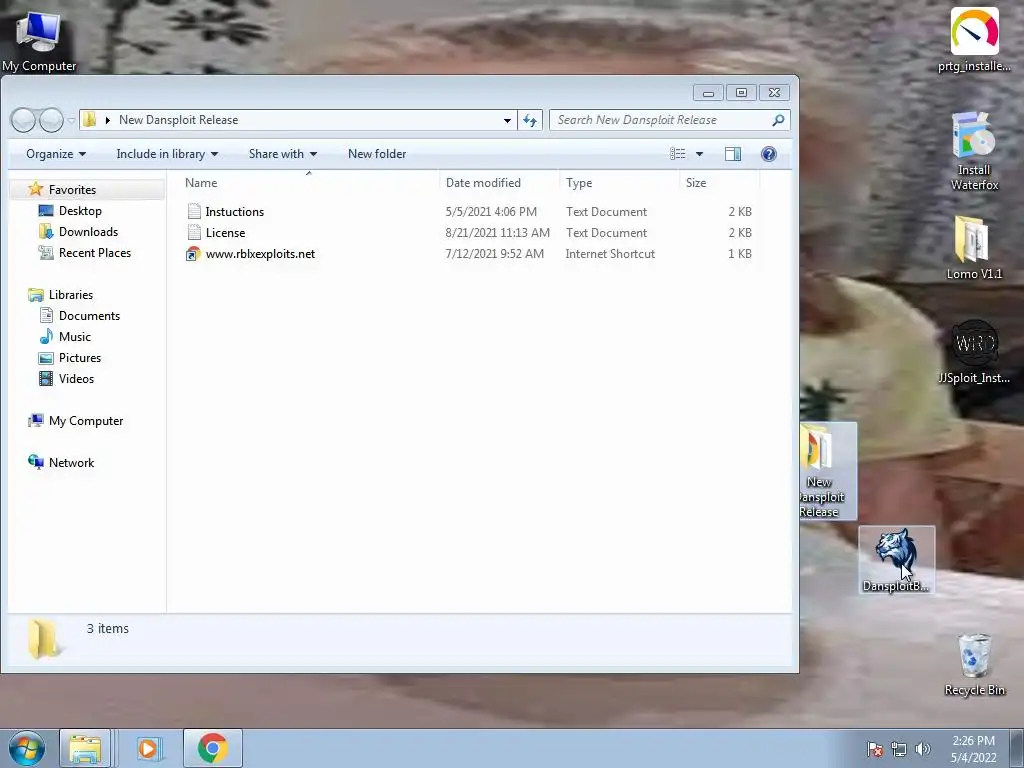
Task: Open the Organize dropdown menu
Action: point(56,154)
